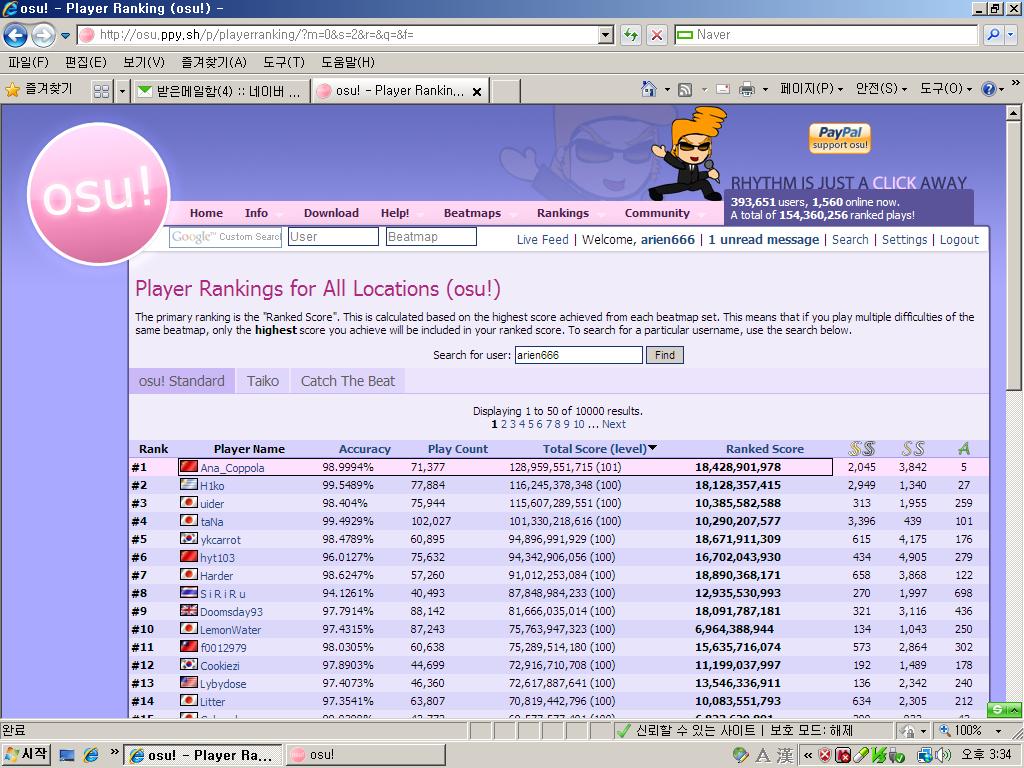
Task: Click the green Refresh page icon
Action: point(631,35)
